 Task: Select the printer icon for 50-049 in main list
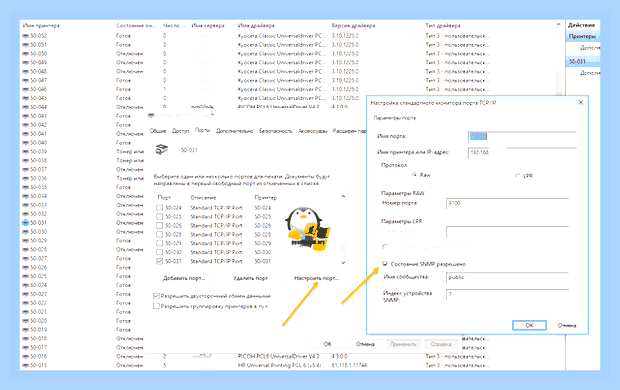tap(26, 62)
